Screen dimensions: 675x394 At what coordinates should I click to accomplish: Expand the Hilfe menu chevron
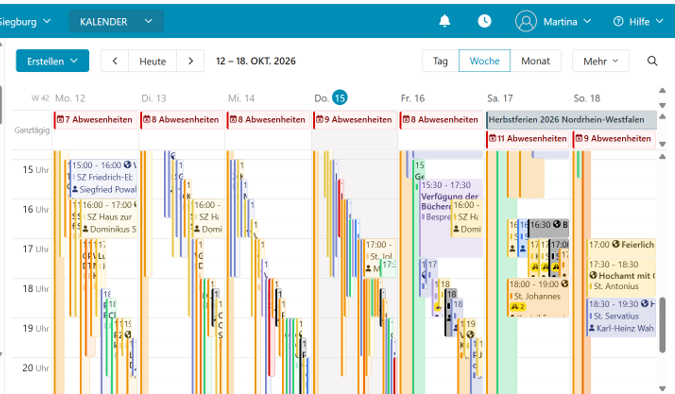660,21
